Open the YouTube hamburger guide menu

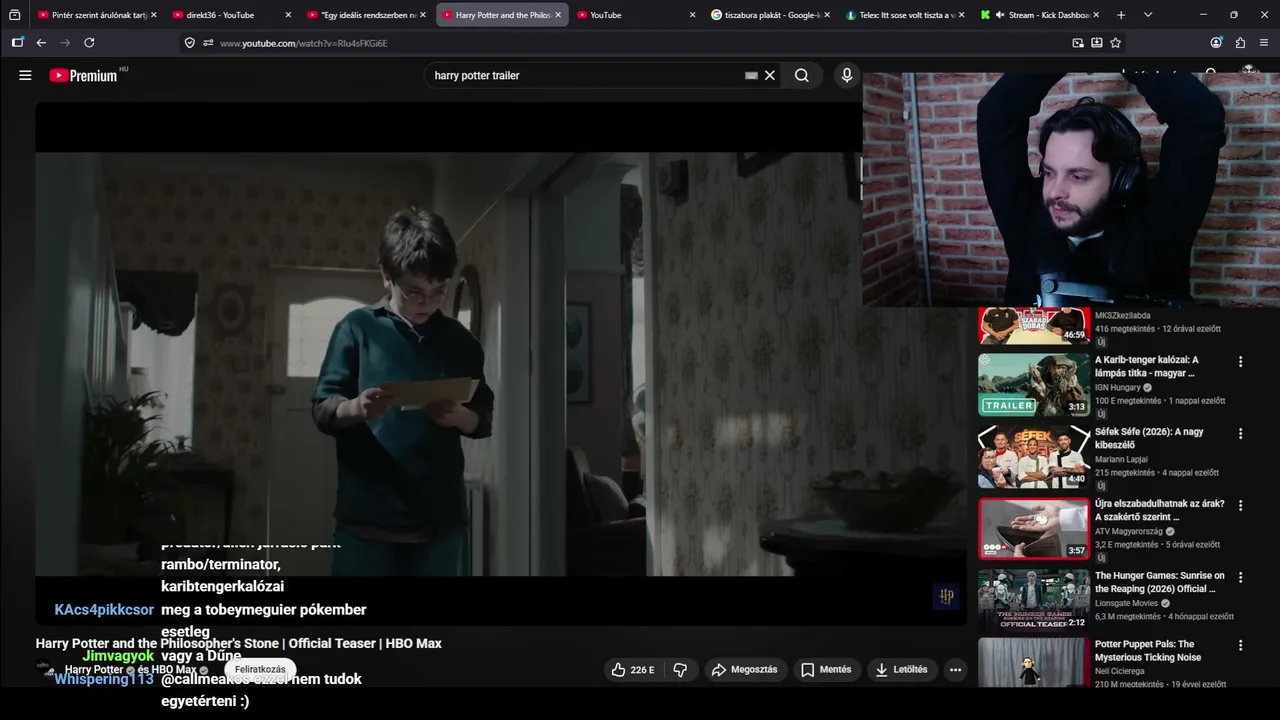click(x=25, y=75)
